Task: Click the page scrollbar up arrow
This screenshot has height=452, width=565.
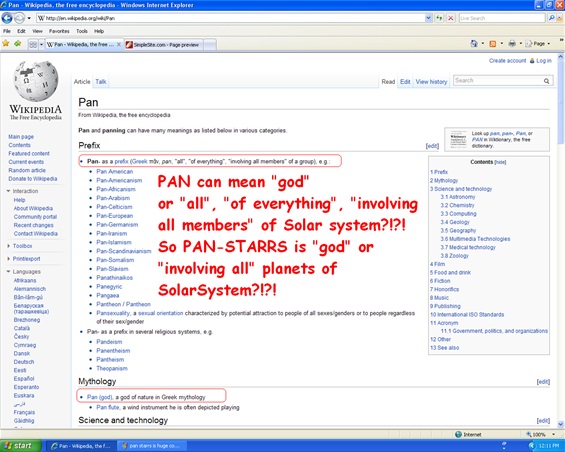Action: click(x=560, y=57)
